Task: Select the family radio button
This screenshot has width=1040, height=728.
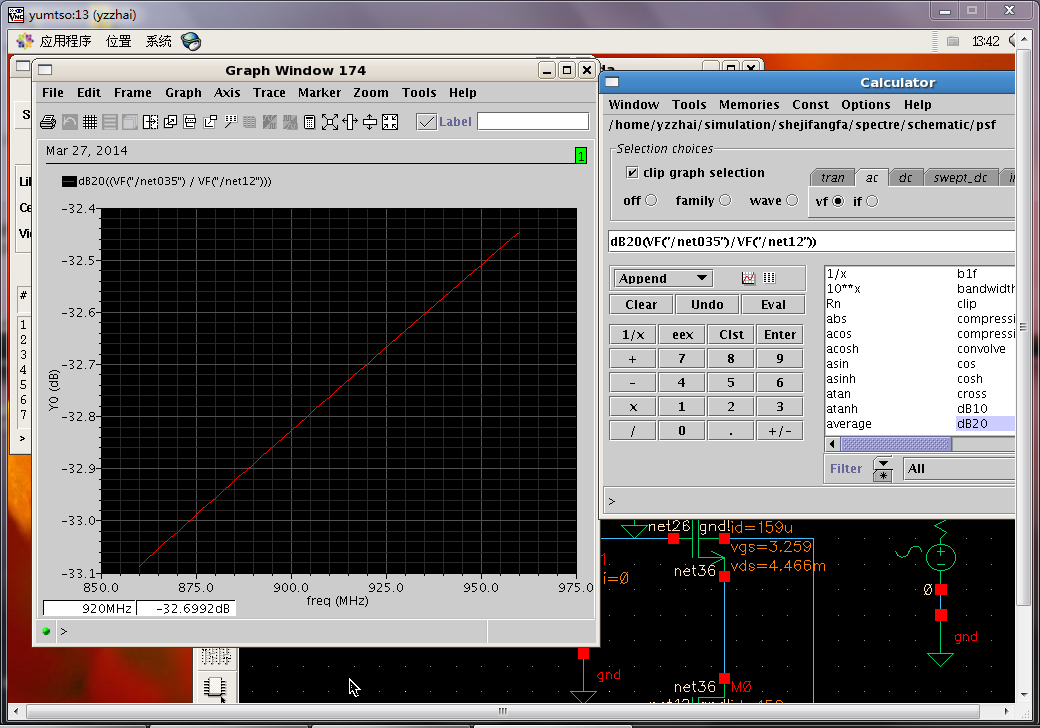Action: point(725,200)
